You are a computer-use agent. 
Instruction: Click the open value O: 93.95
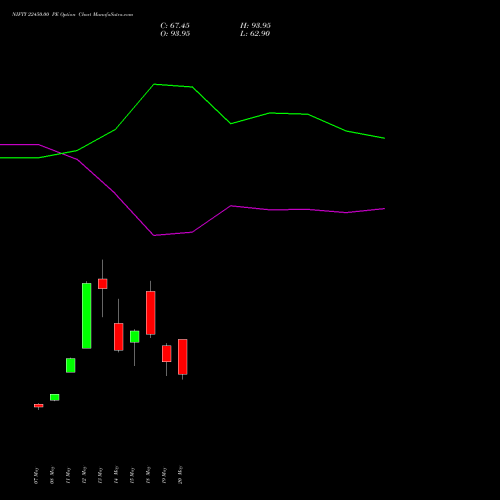click(175, 34)
